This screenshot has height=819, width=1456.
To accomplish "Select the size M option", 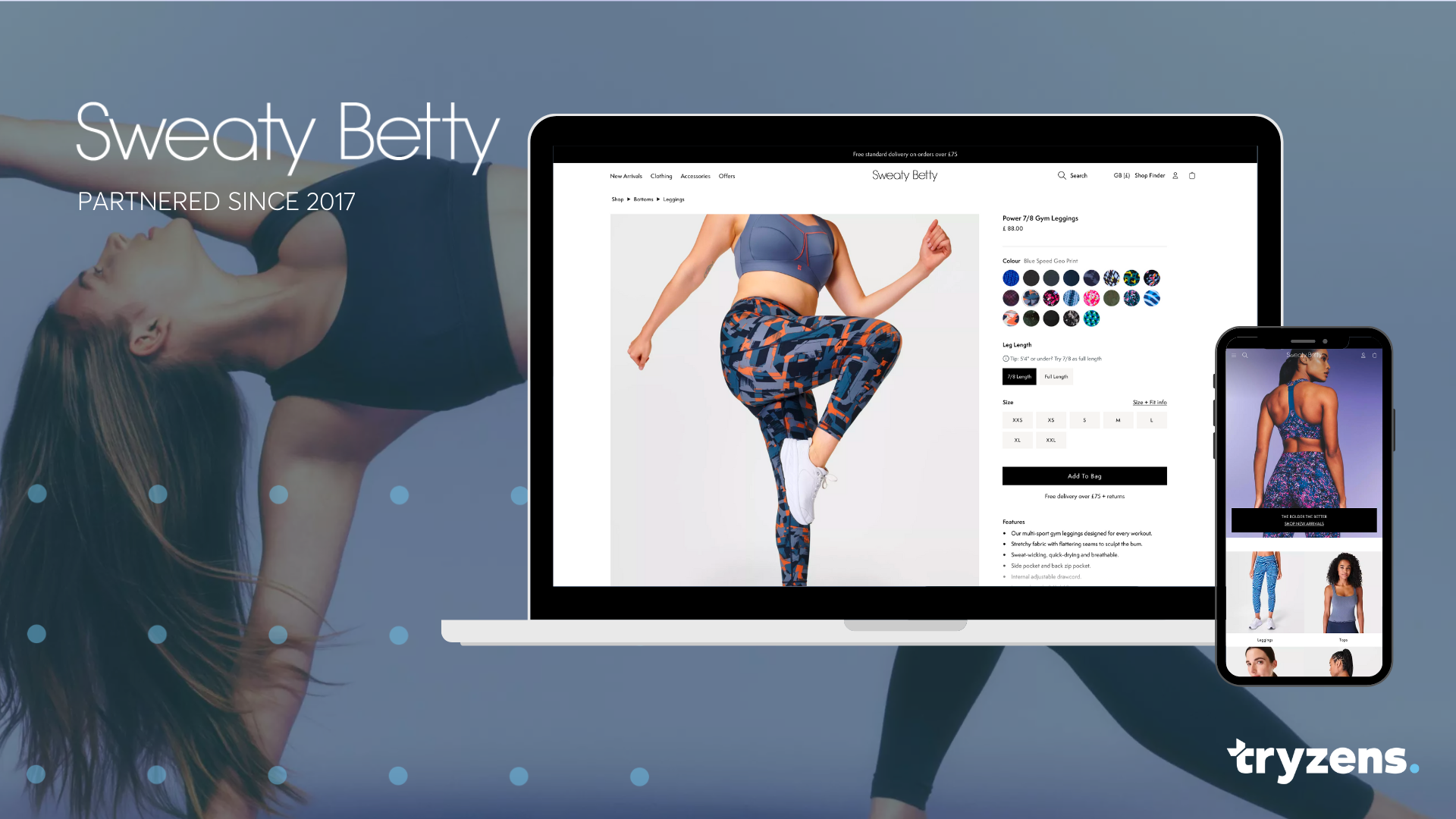I will [1118, 419].
